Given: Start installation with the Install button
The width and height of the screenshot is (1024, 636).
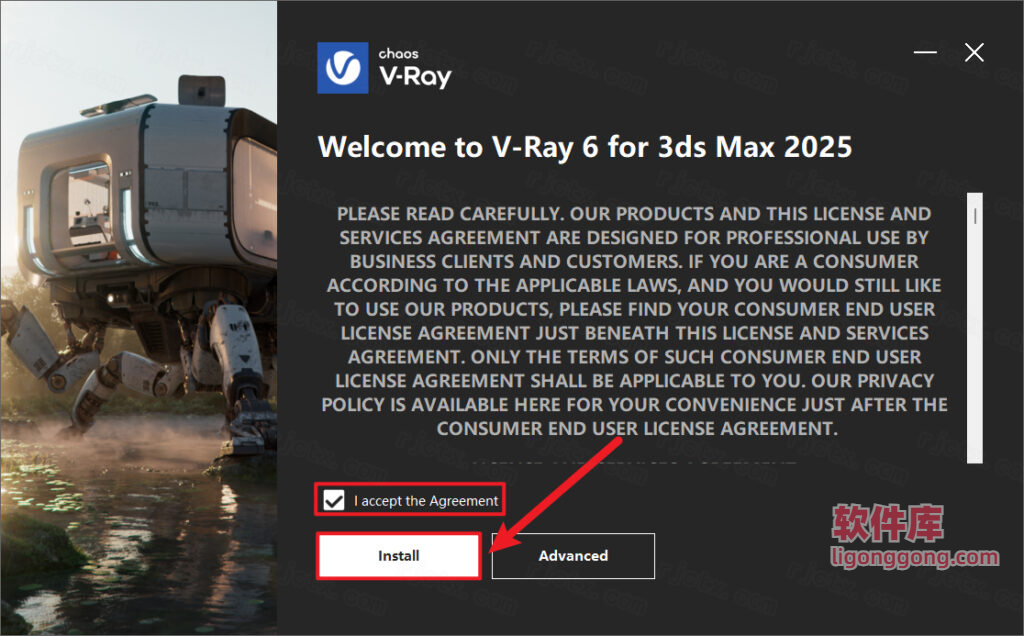Looking at the screenshot, I should (398, 556).
